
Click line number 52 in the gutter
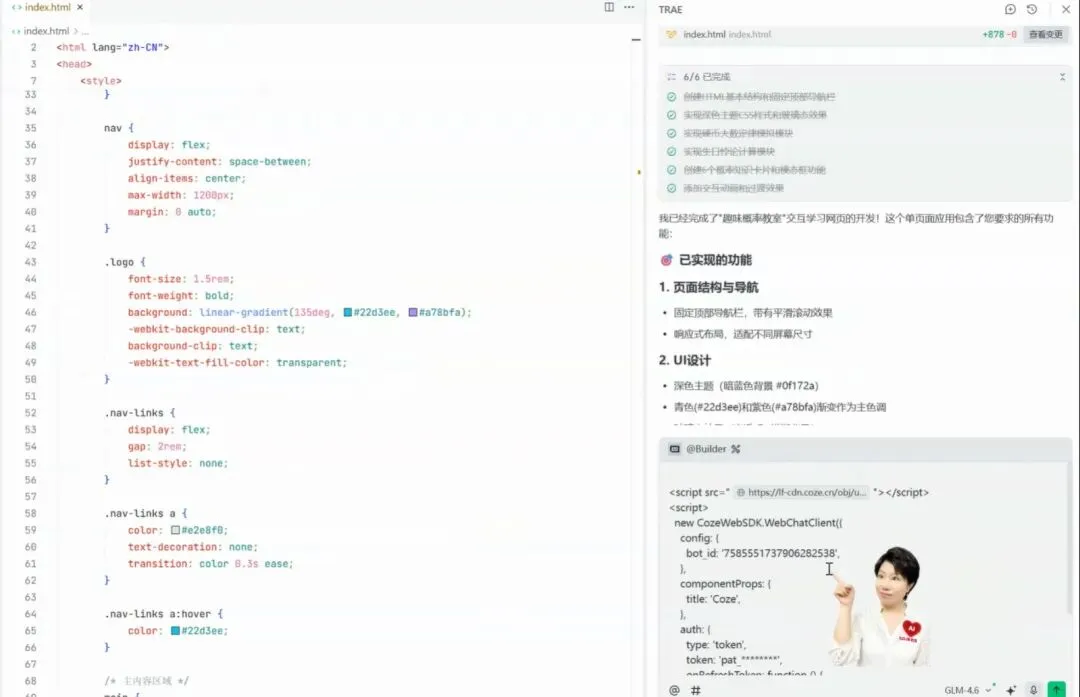point(30,413)
